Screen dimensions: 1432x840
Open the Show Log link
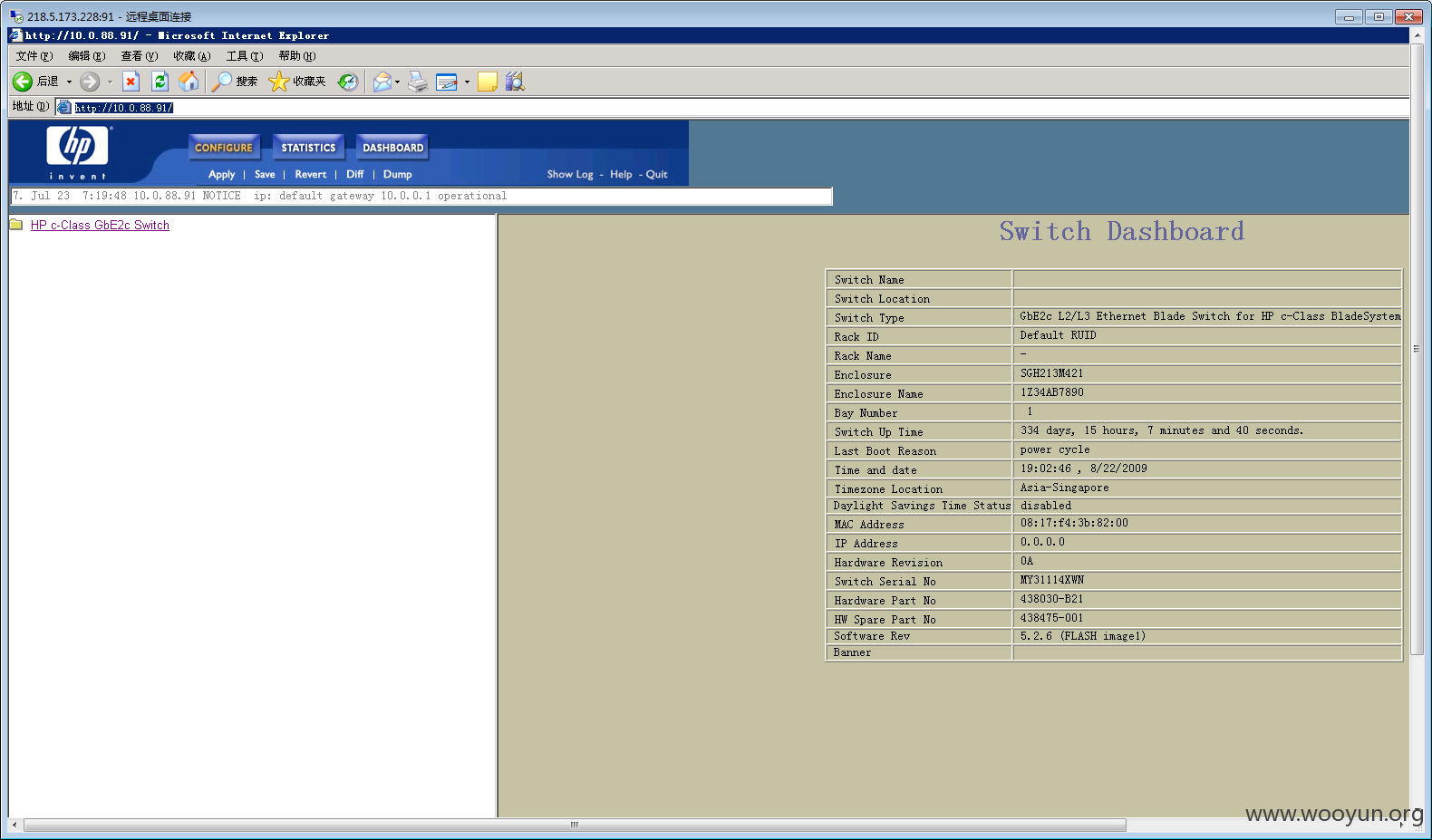coord(570,174)
